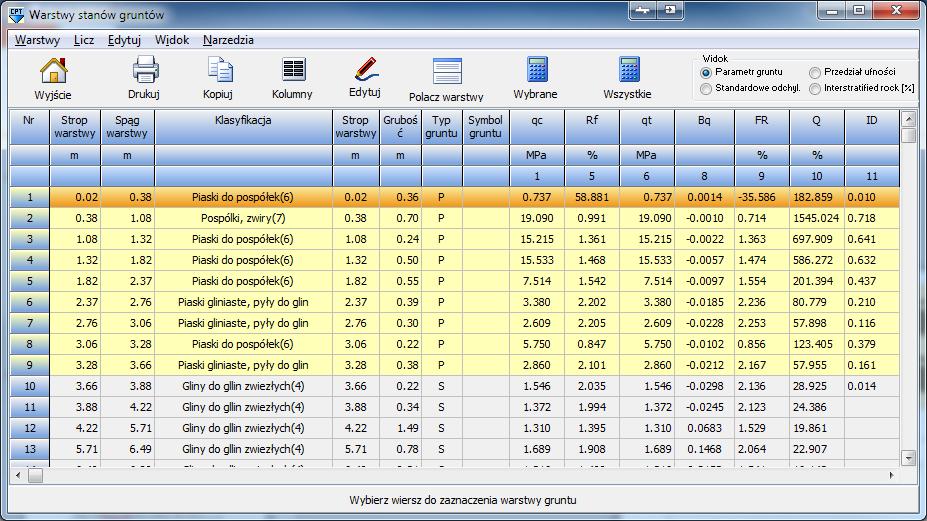Select the Przedział ufności radio button
The width and height of the screenshot is (927, 521).
point(815,73)
